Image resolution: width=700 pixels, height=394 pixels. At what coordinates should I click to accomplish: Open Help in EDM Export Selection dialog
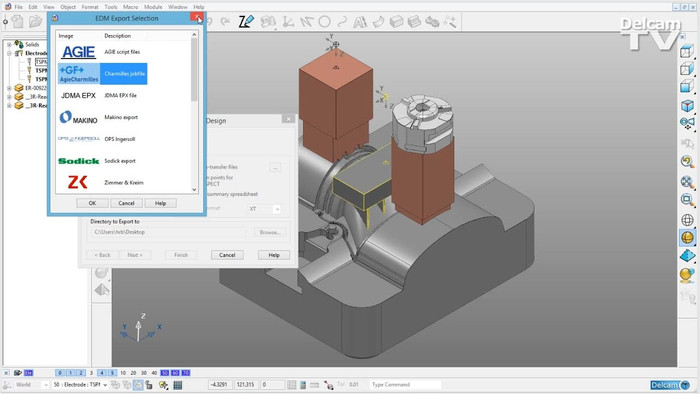160,203
